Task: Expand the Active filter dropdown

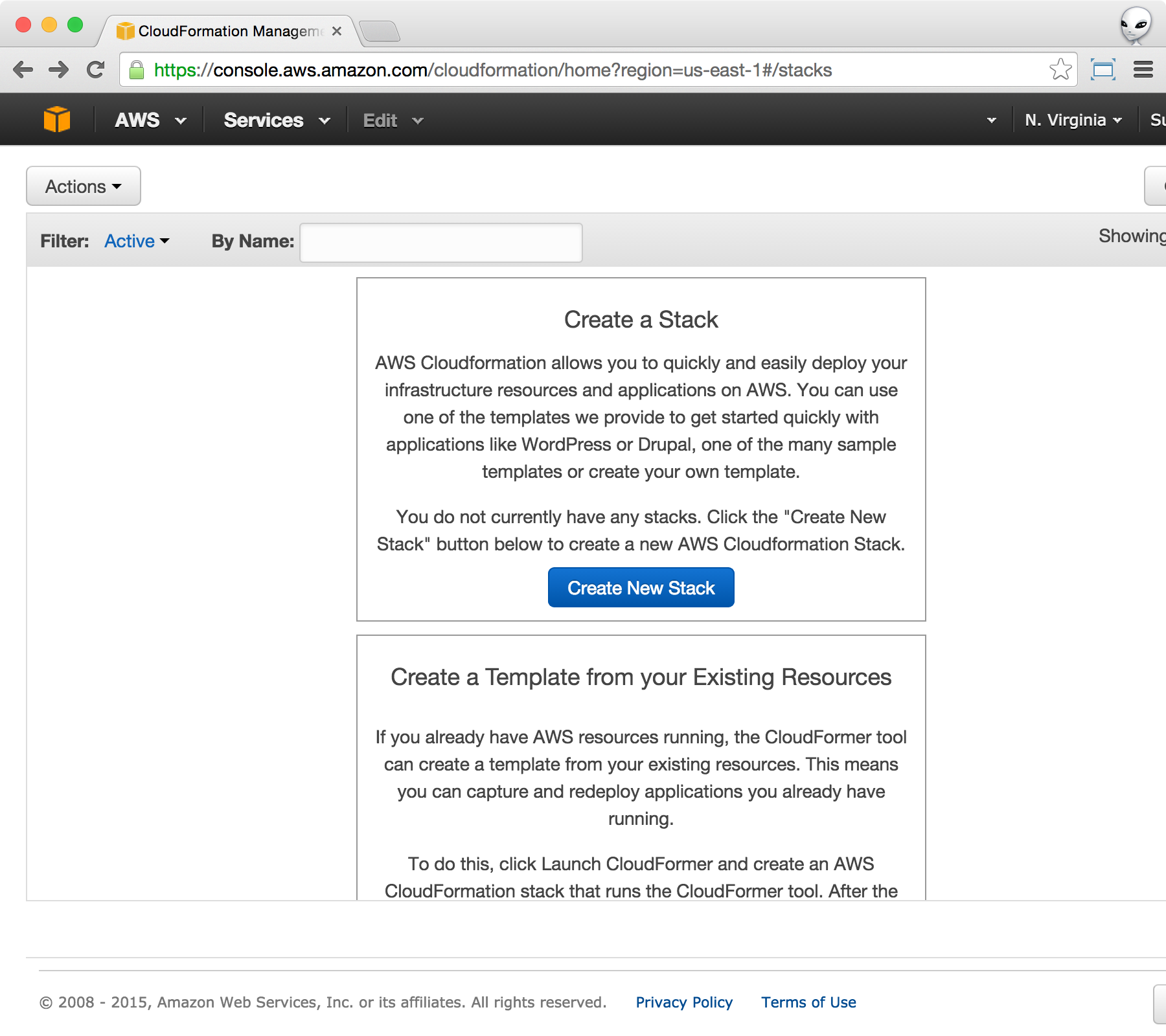Action: [137, 241]
